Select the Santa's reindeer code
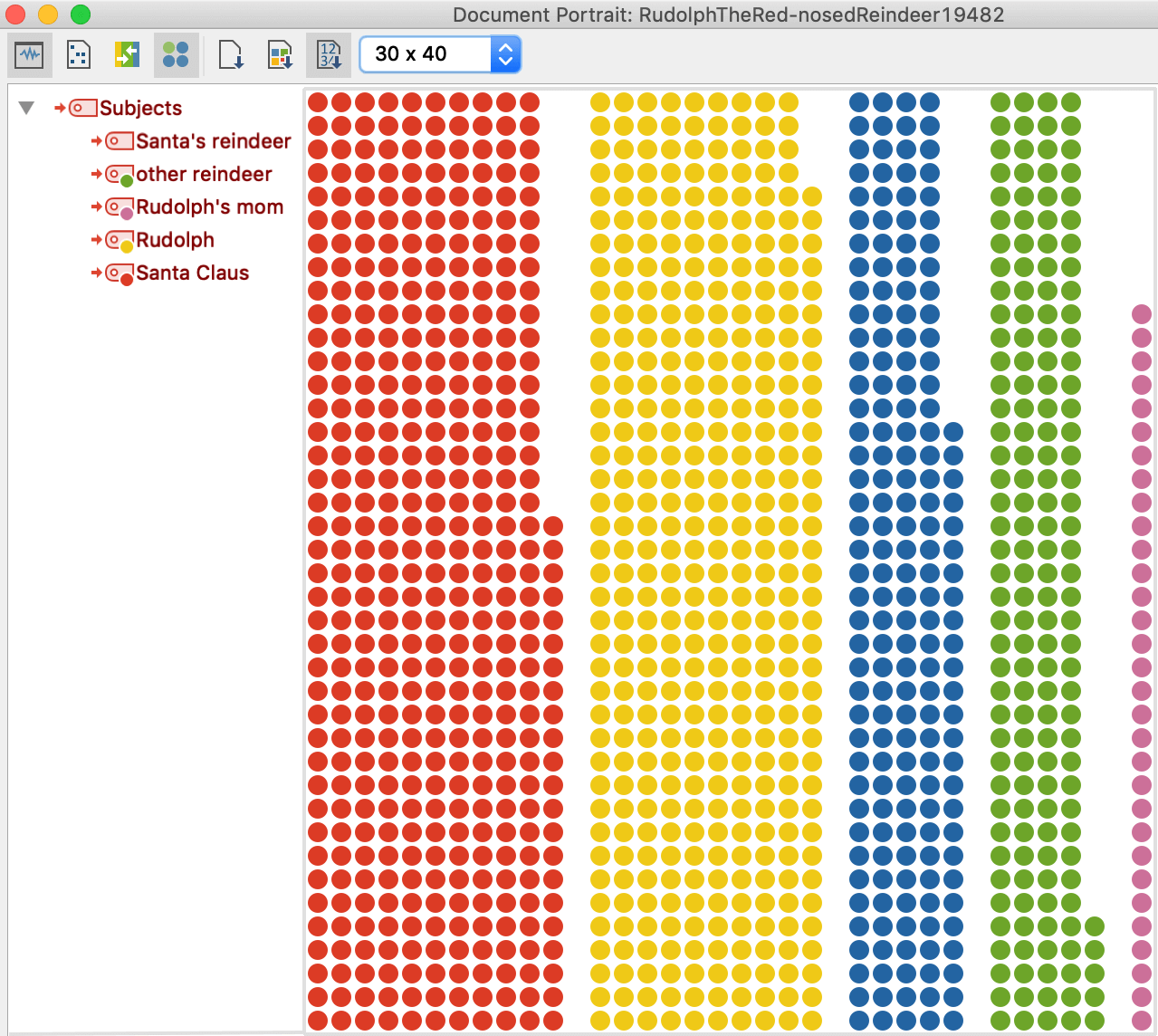 [214, 141]
